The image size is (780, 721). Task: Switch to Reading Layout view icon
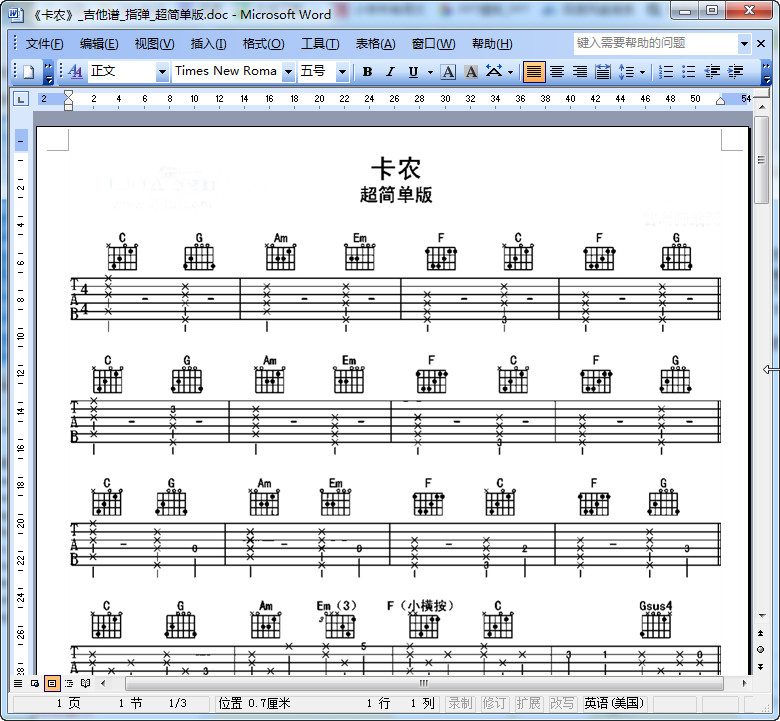pyautogui.click(x=86, y=683)
